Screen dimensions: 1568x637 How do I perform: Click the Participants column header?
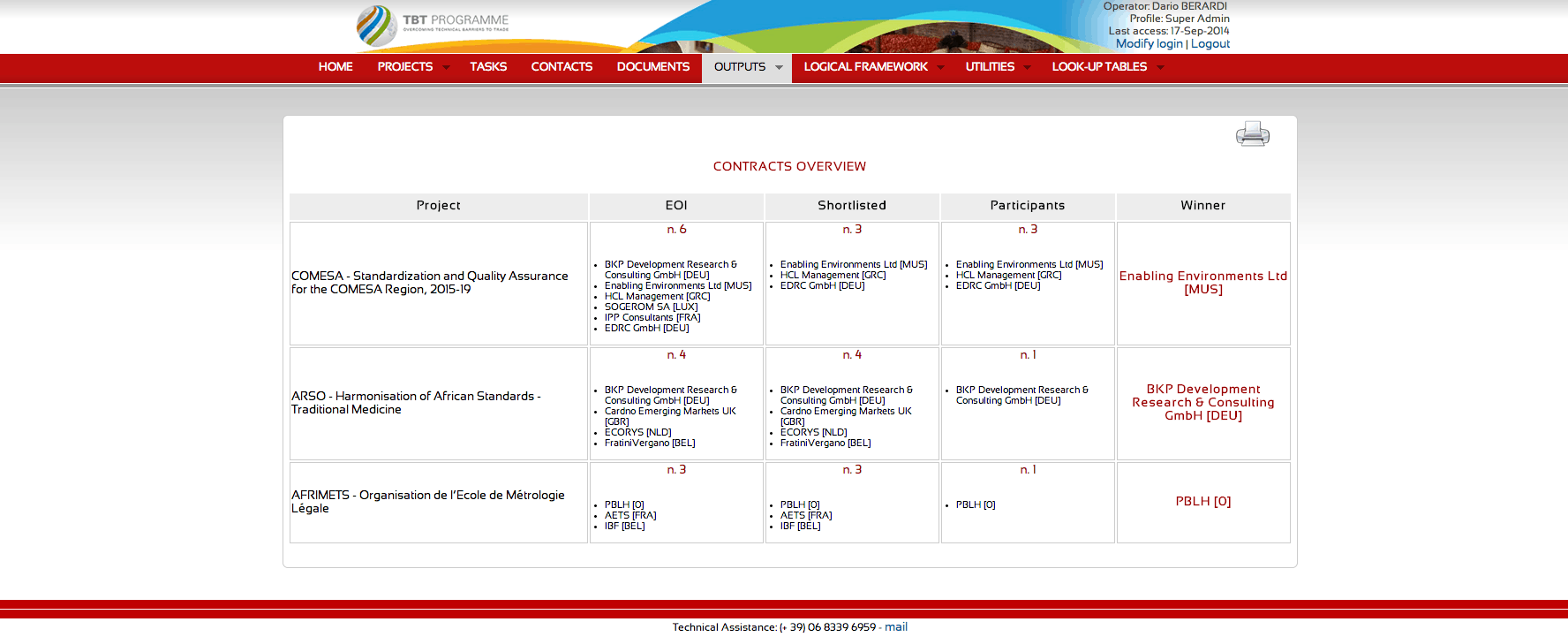coord(1028,206)
